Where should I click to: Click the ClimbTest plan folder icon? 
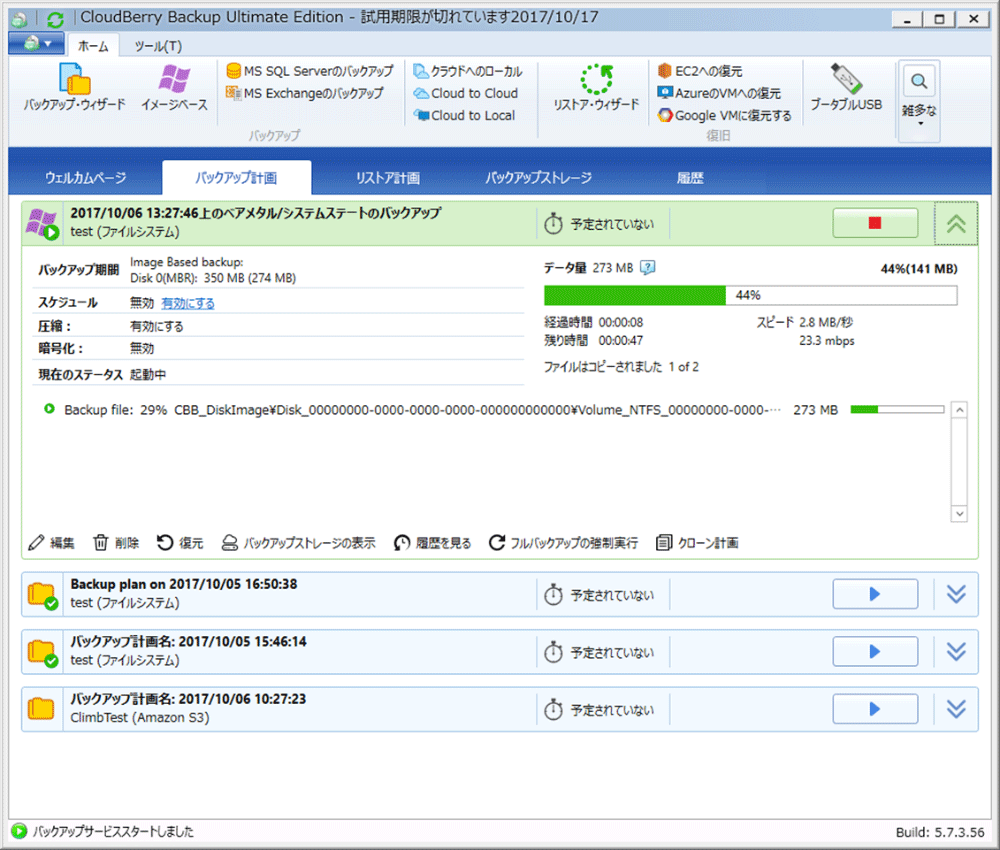click(41, 708)
